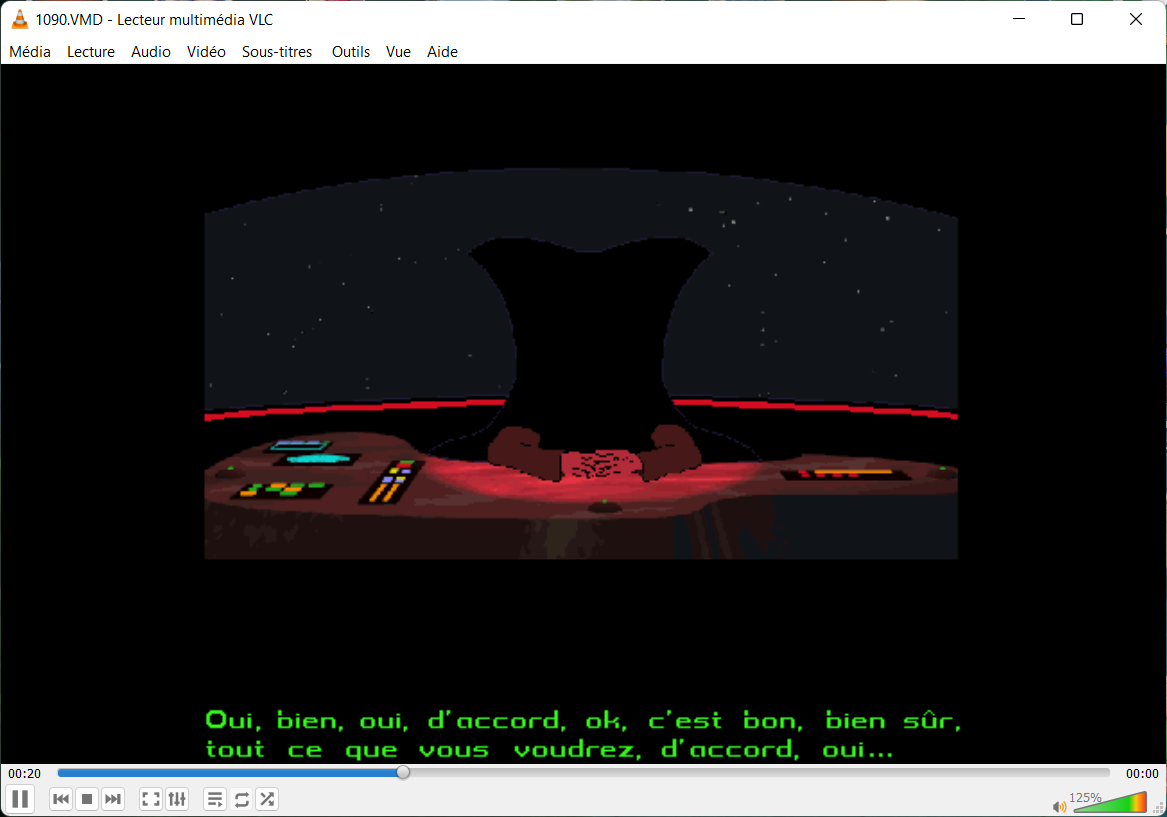Stop playback with the stop button
The image size is (1167, 817).
point(87,799)
